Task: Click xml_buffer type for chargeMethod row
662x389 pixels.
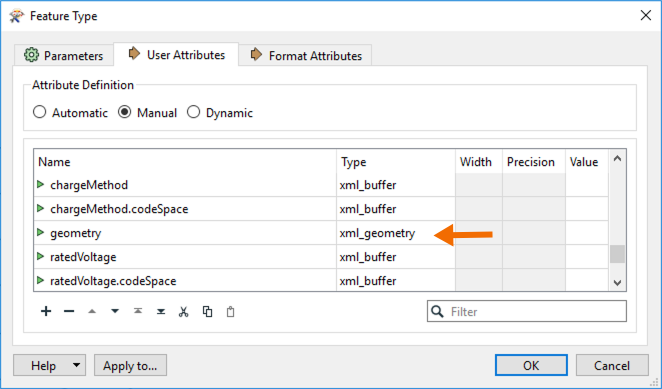Action: [396, 185]
